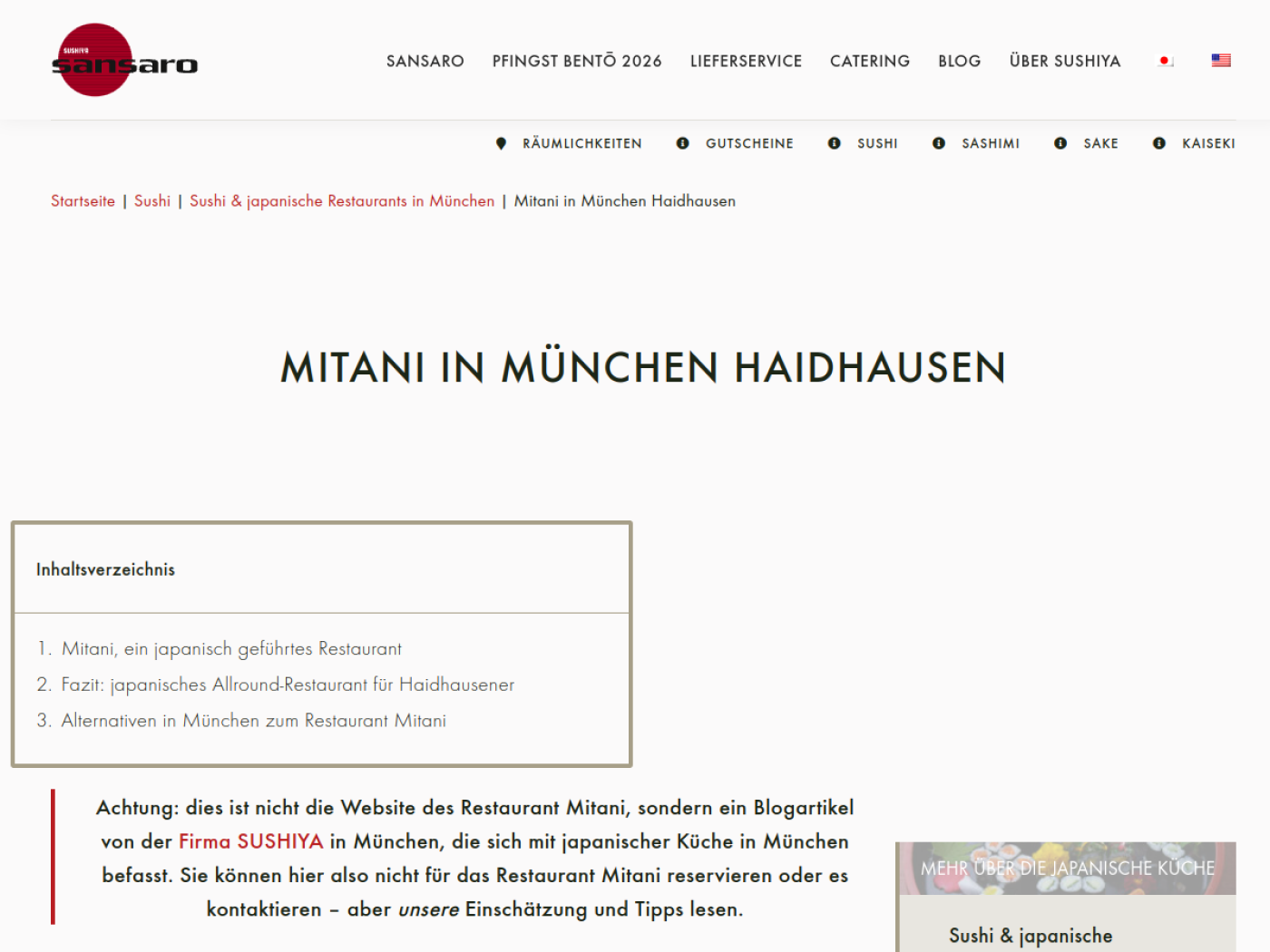Click the info icon beside Kaiseki
Screen dimensions: 1270x952
1159,143
